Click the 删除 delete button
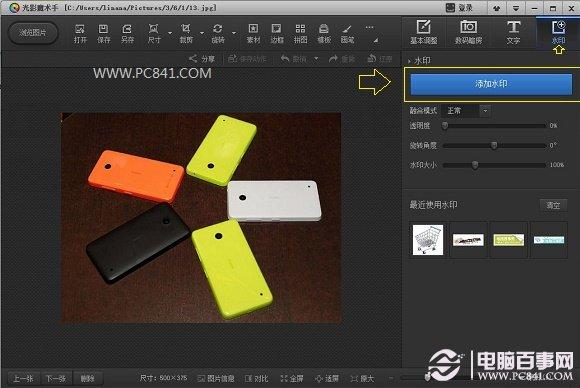This screenshot has width=580, height=388. [x=87, y=378]
